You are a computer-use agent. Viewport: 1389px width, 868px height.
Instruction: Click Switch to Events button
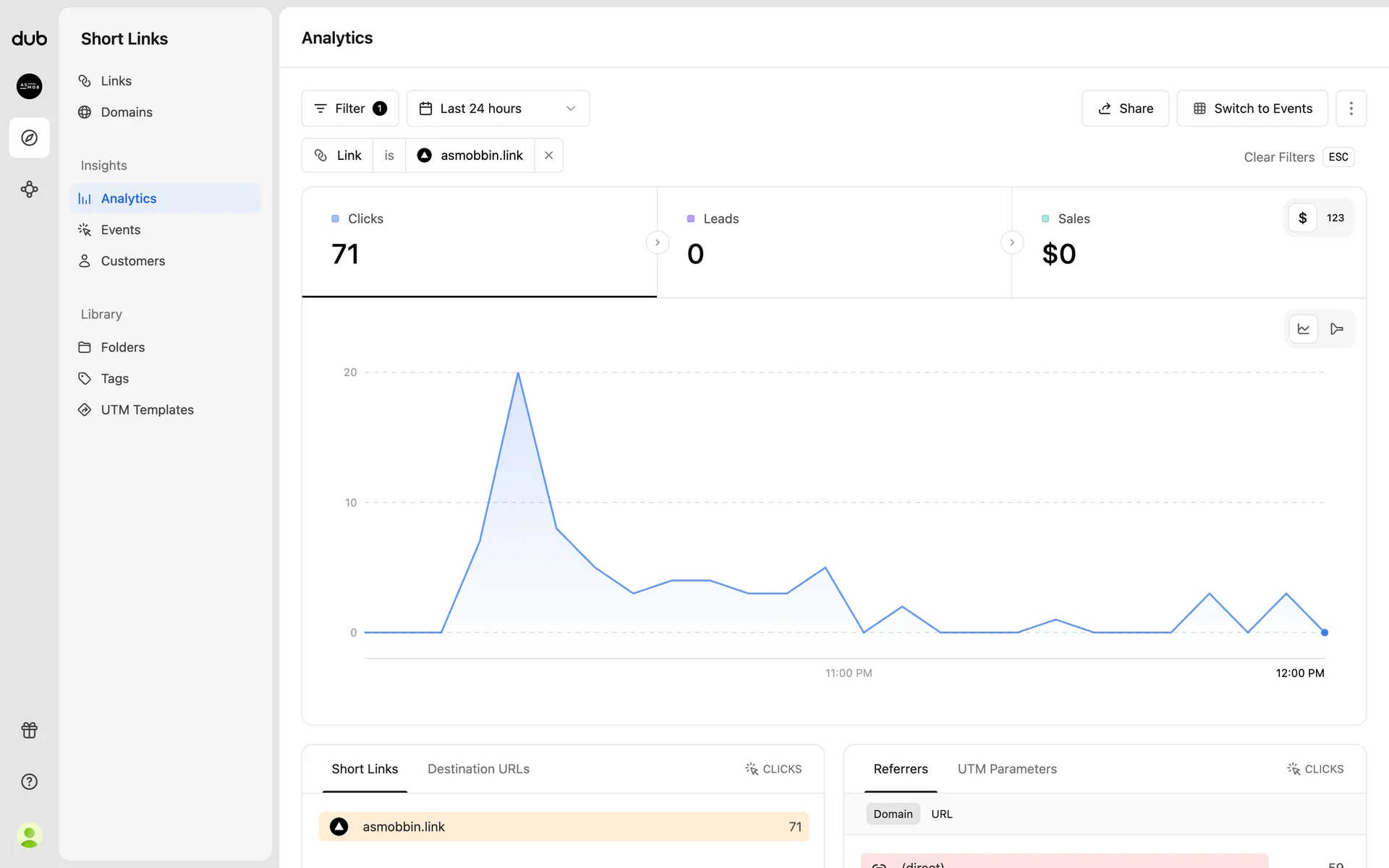click(x=1252, y=109)
